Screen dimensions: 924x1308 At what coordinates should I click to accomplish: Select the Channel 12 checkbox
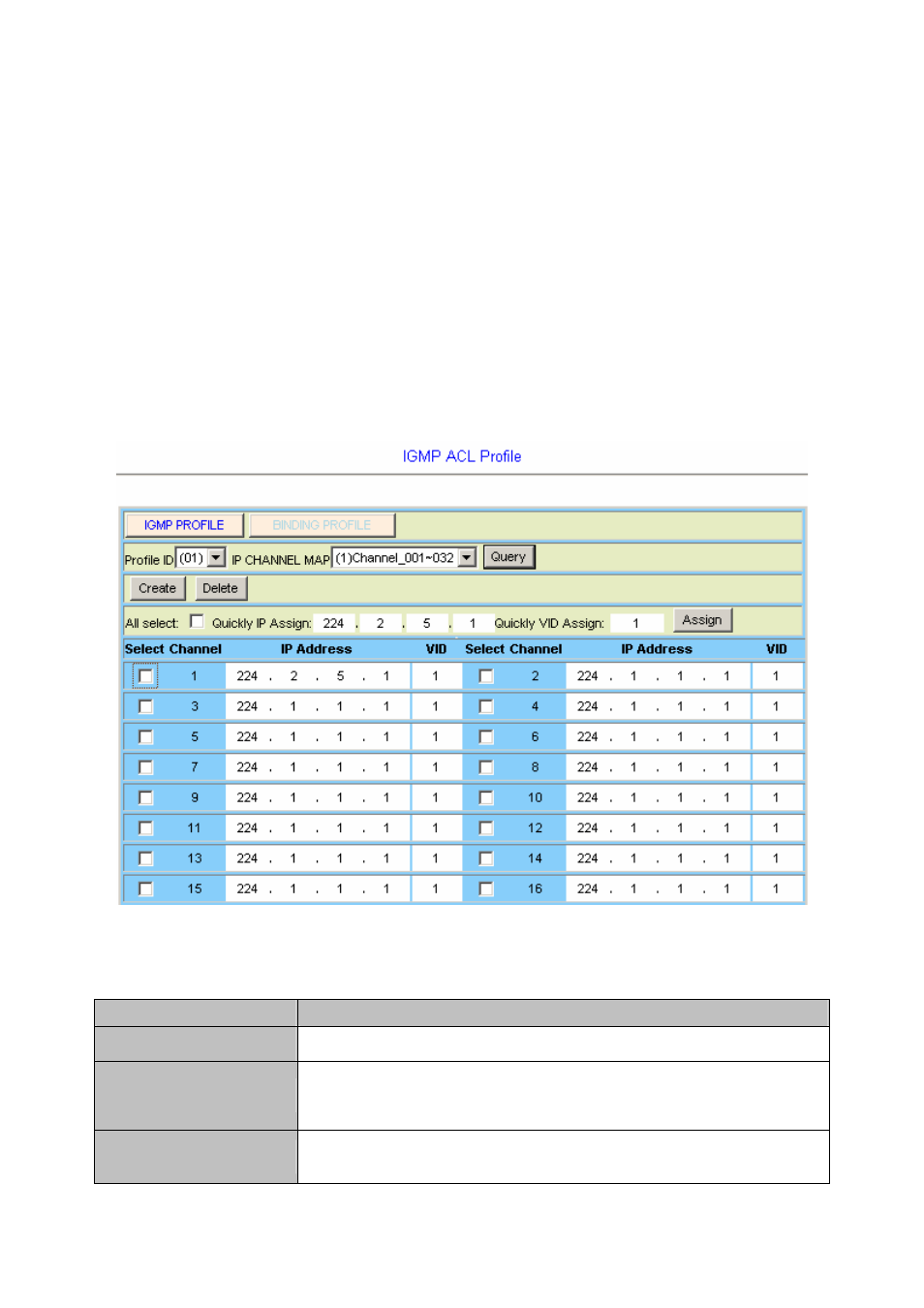pos(486,828)
